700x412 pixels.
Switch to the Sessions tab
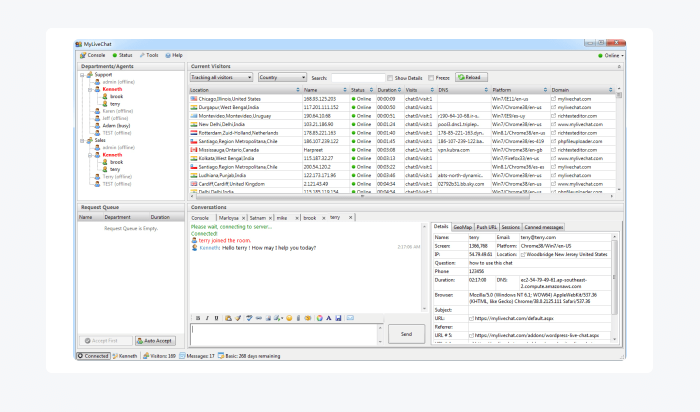(x=510, y=227)
